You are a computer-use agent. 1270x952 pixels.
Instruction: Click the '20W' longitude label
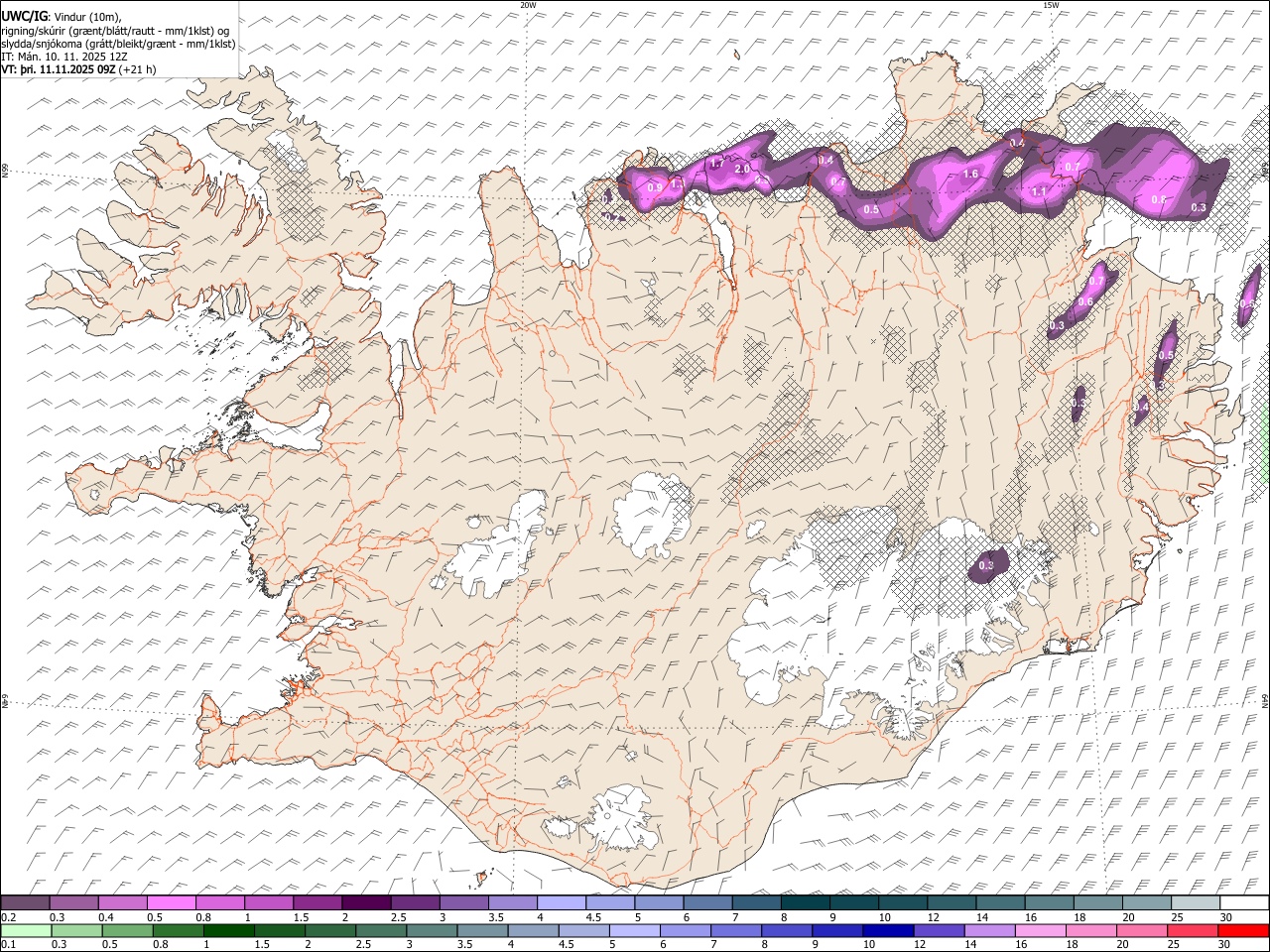pos(528,5)
